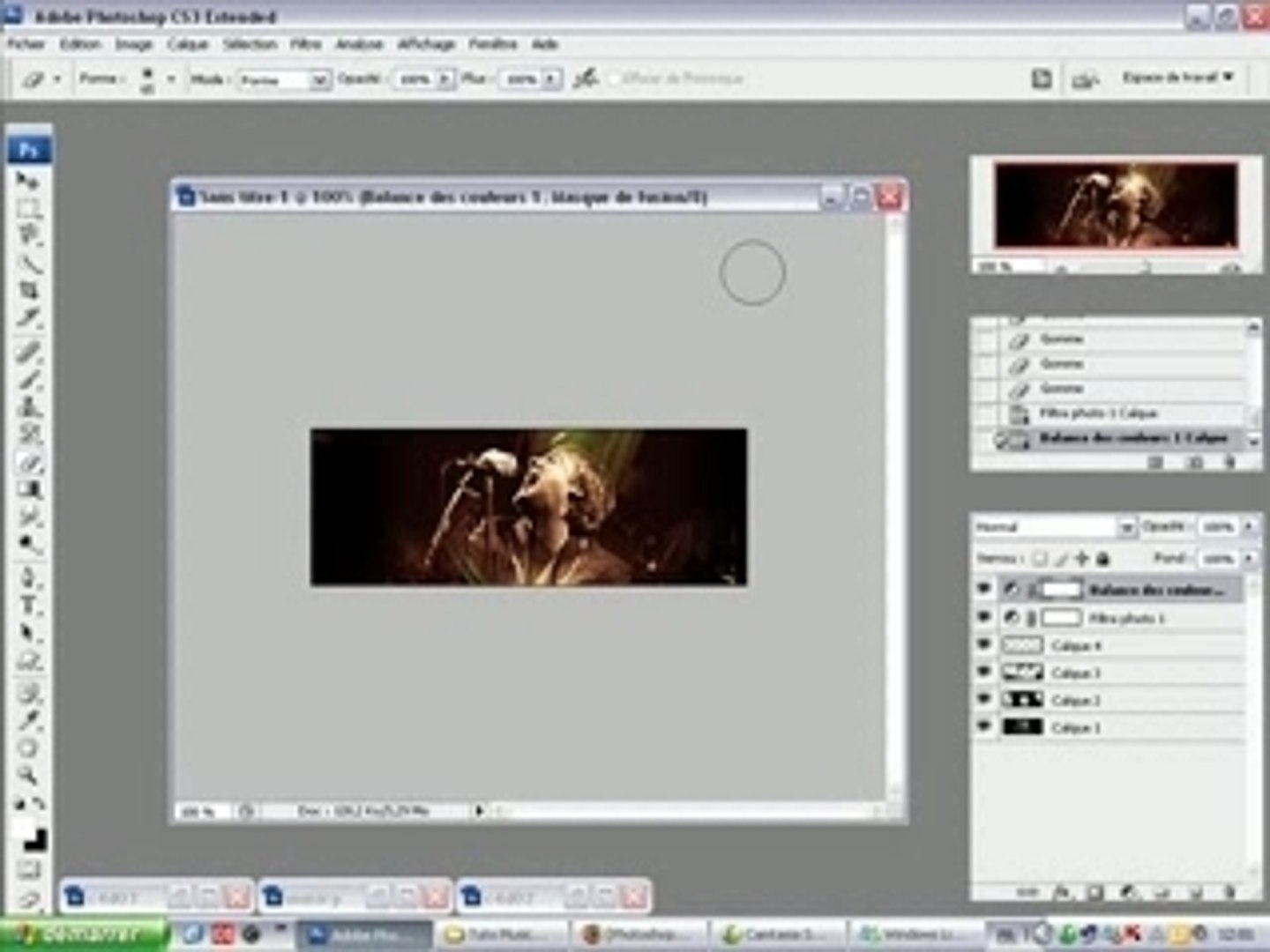Open the Windows Start button

click(84, 933)
